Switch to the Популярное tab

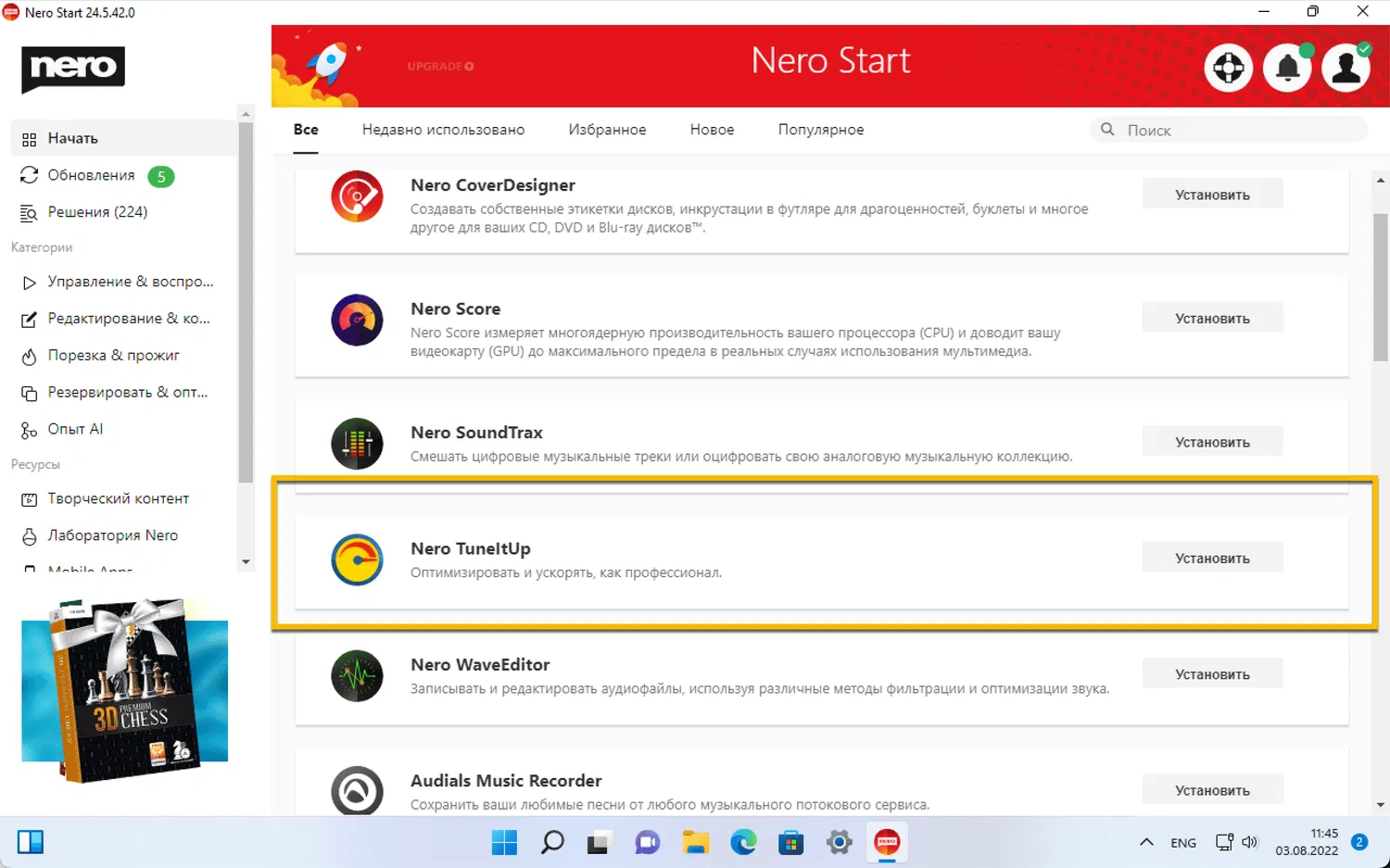tap(821, 130)
